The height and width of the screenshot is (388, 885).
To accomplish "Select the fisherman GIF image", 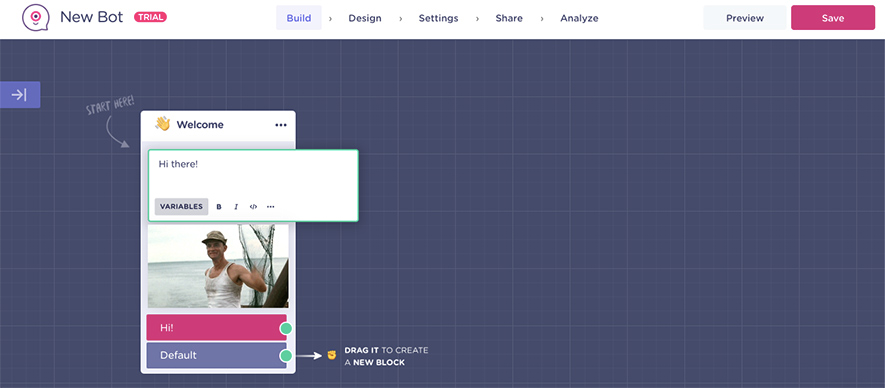I will pyautogui.click(x=218, y=266).
